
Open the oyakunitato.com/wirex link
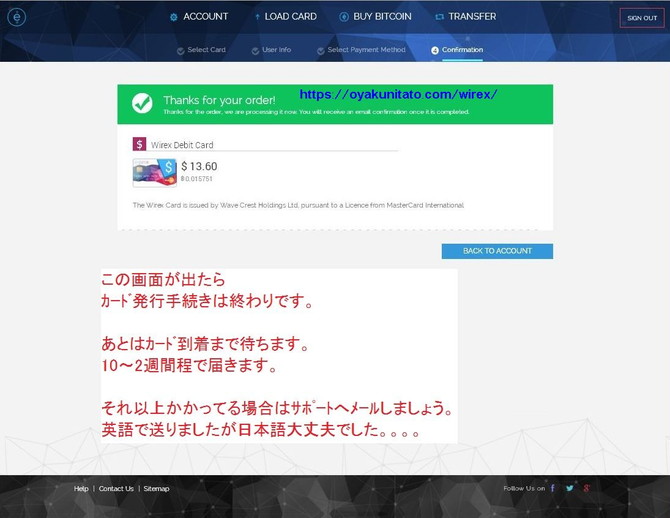click(398, 94)
